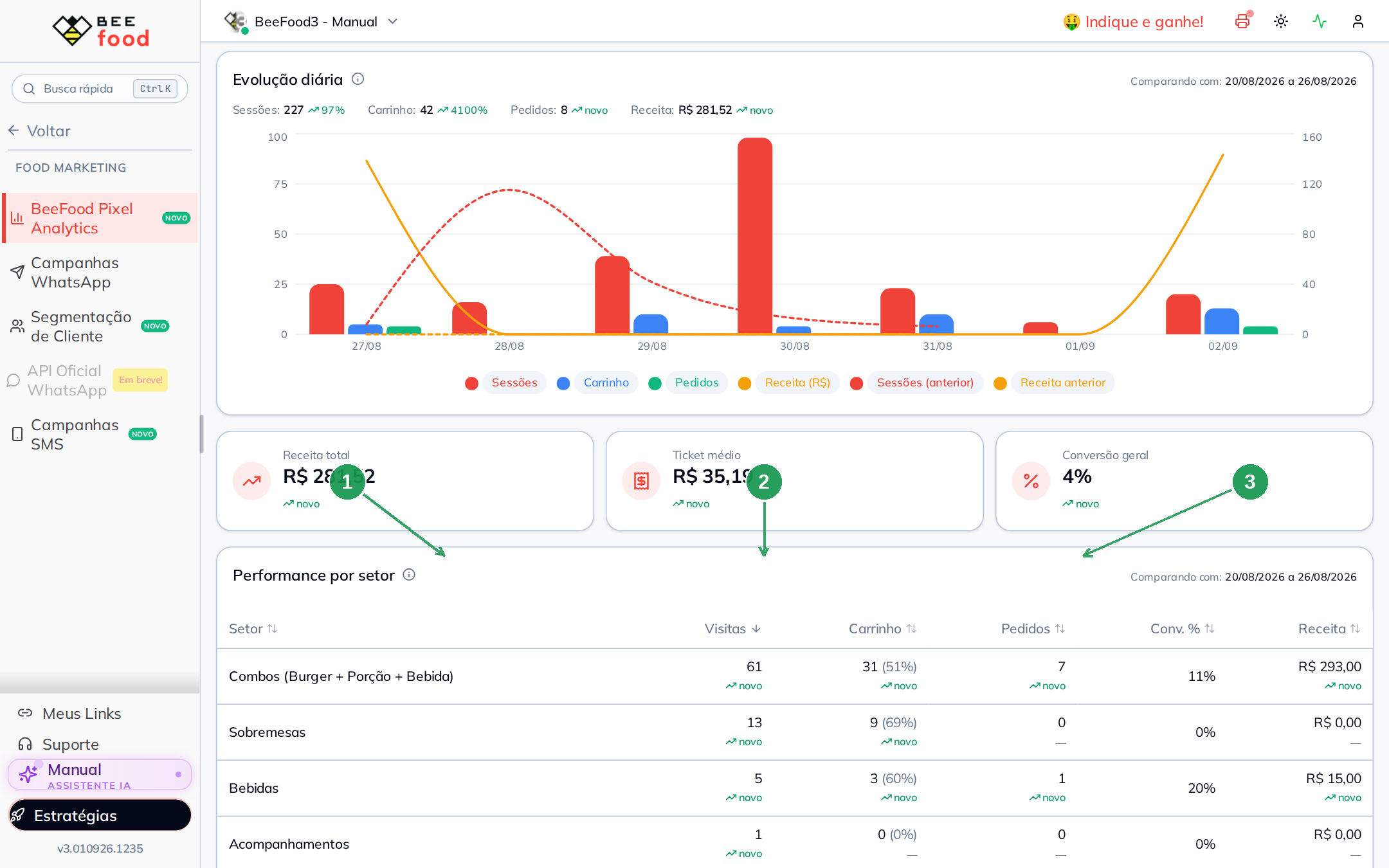Select API Oficial WhatsApp menu item

click(x=100, y=381)
